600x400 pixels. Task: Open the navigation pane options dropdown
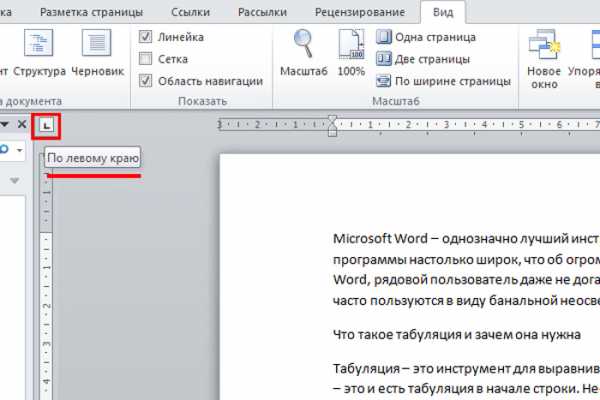click(5, 124)
